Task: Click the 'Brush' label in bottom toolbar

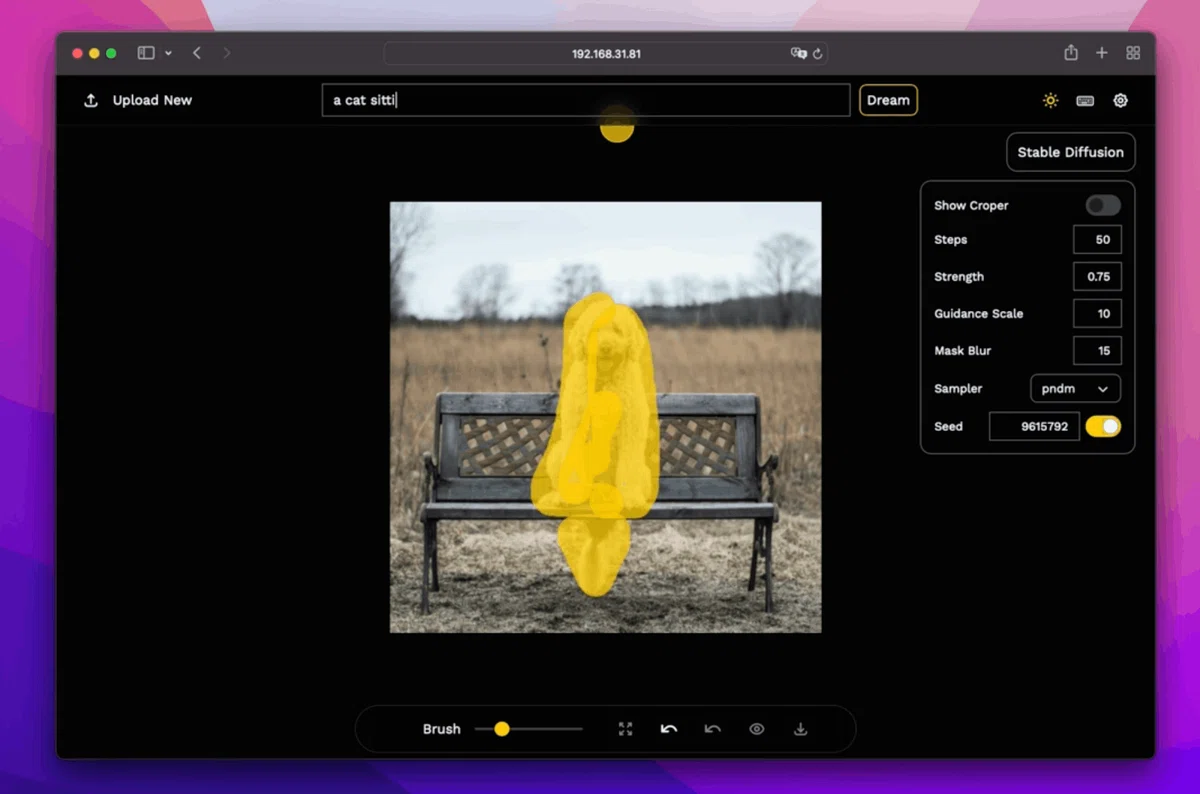Action: (441, 729)
